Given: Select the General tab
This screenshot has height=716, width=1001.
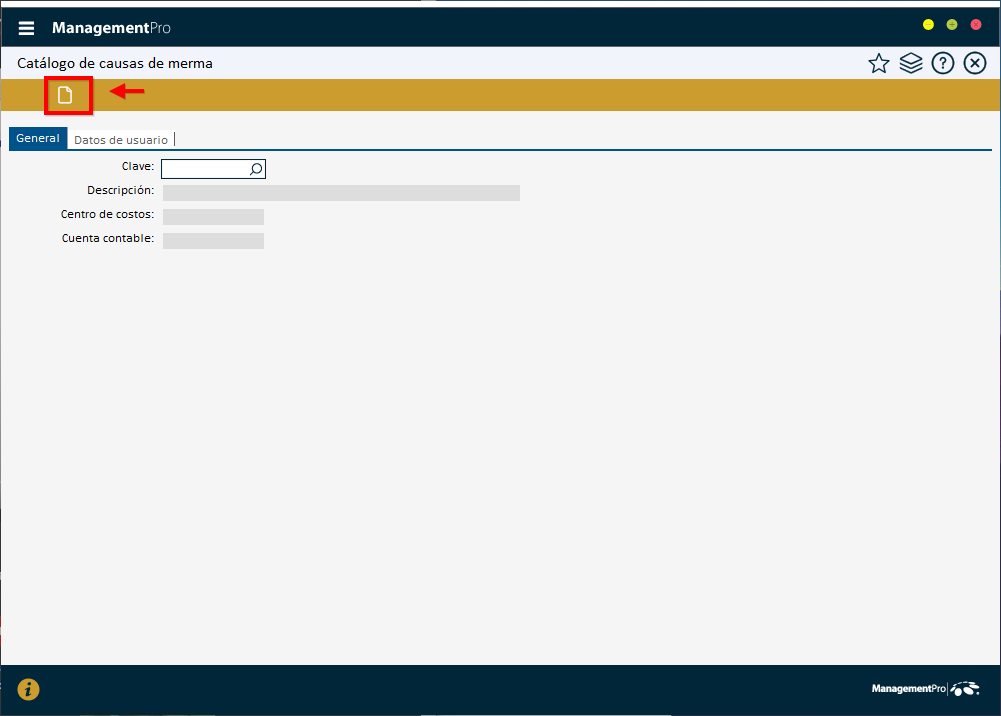Looking at the screenshot, I should point(37,138).
